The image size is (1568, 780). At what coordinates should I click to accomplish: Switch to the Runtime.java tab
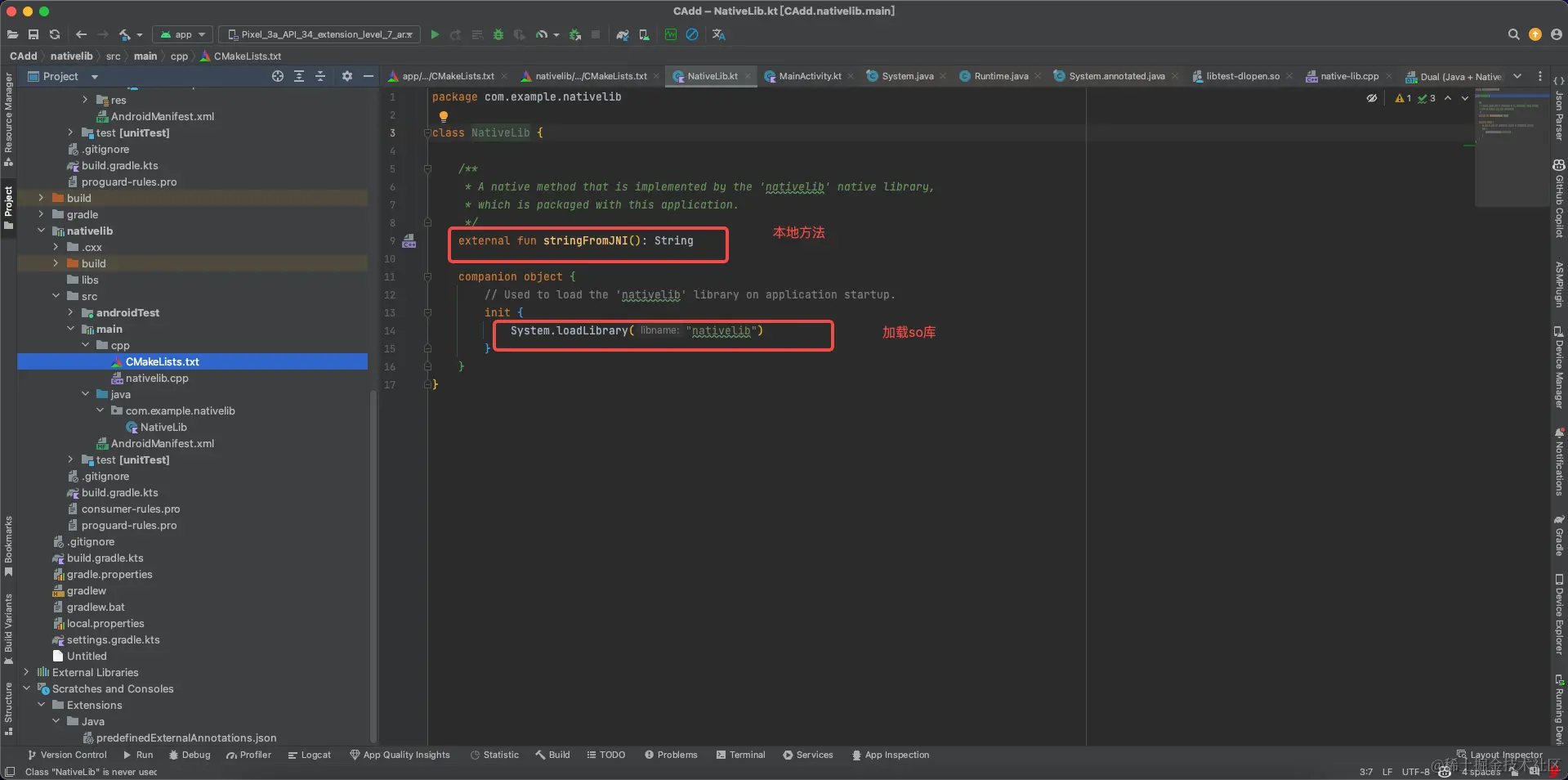(x=1001, y=76)
